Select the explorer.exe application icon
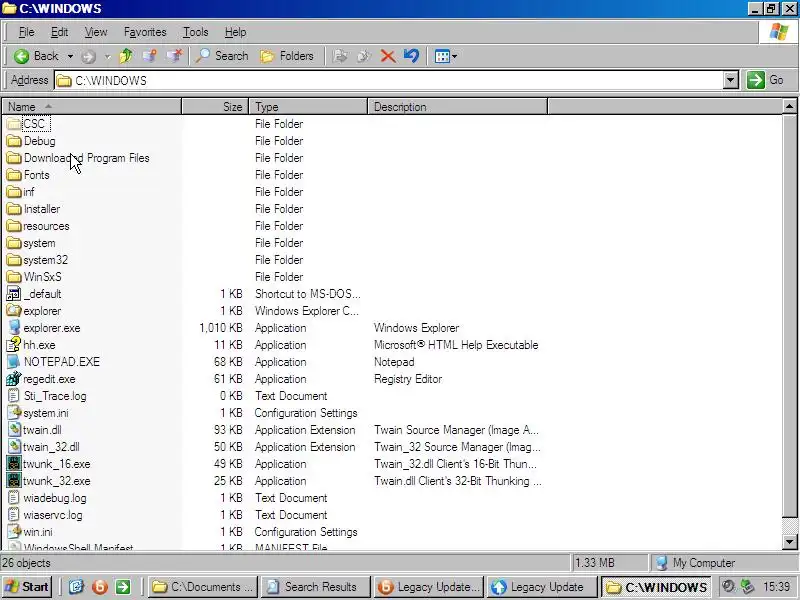The height and width of the screenshot is (600, 800). click(x=14, y=328)
